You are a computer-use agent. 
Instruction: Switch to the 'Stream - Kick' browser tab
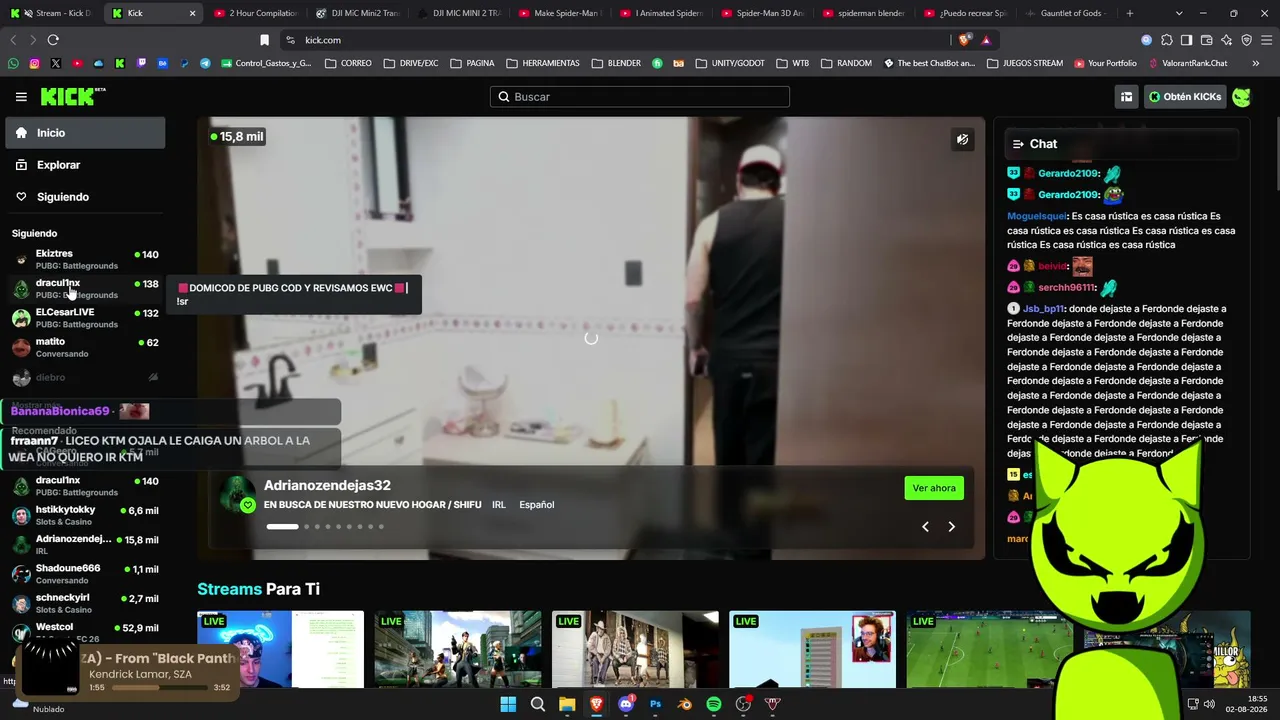point(55,13)
